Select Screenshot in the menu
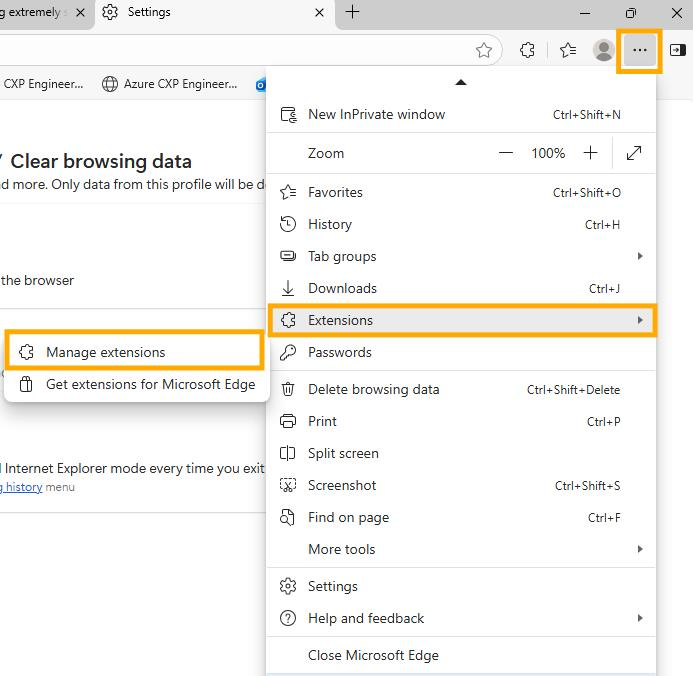This screenshot has width=693, height=676. [x=461, y=486]
